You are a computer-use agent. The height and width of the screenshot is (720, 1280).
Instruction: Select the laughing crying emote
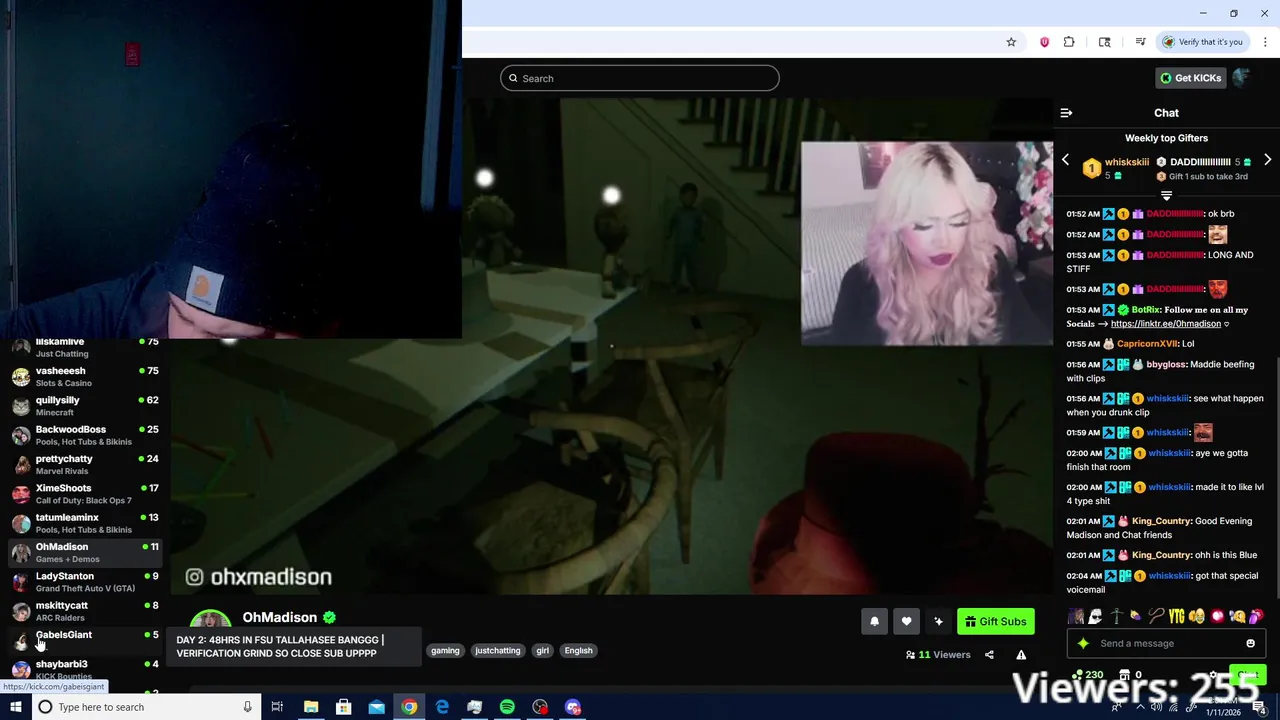[1196, 616]
